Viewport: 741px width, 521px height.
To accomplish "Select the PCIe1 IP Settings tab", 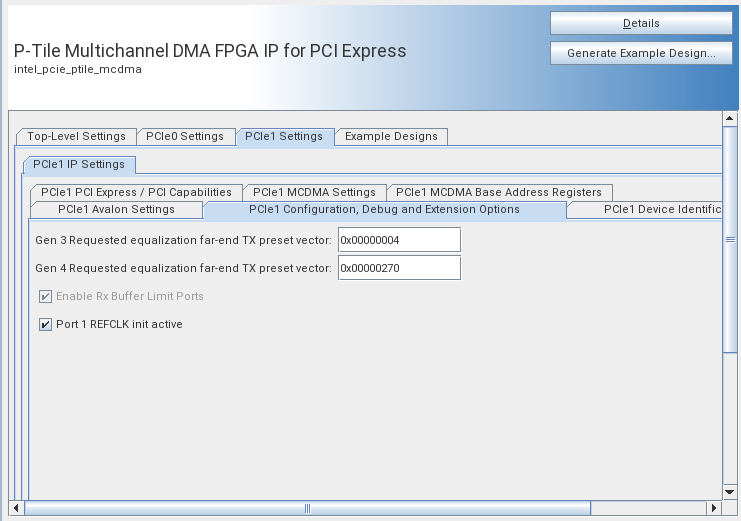I will (x=79, y=164).
